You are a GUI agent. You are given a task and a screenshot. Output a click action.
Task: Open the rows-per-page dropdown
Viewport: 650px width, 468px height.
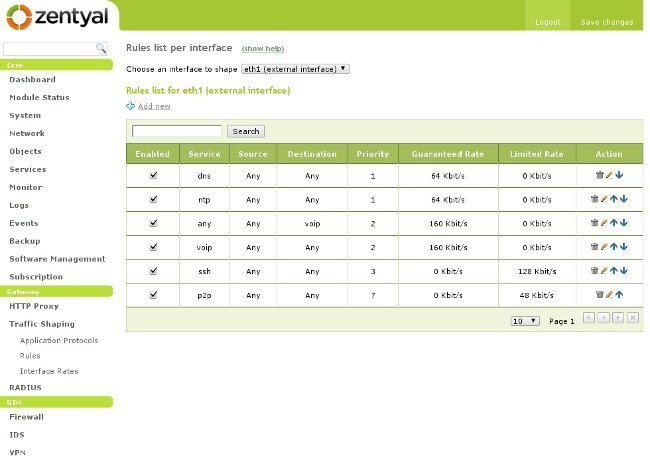pyautogui.click(x=525, y=321)
